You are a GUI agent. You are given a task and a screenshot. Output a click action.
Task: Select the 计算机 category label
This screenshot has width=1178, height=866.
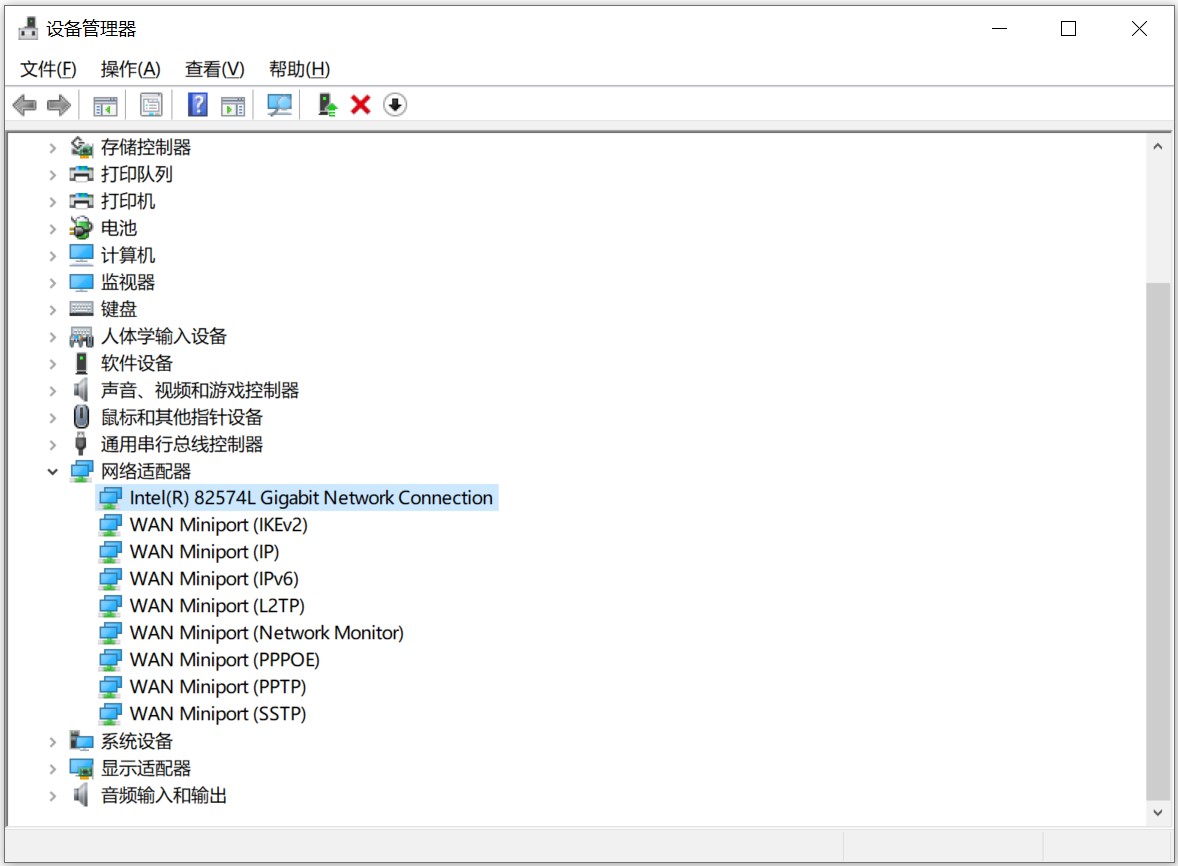(128, 255)
